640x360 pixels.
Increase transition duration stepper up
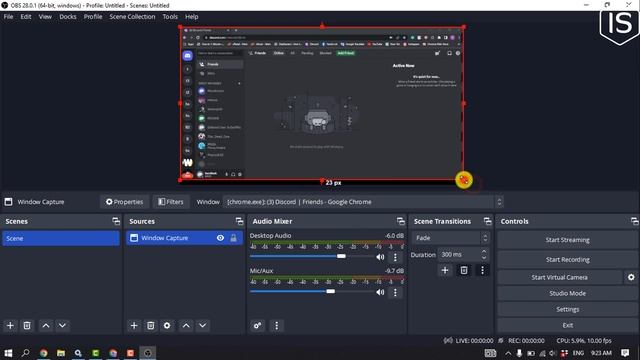pyautogui.click(x=484, y=251)
